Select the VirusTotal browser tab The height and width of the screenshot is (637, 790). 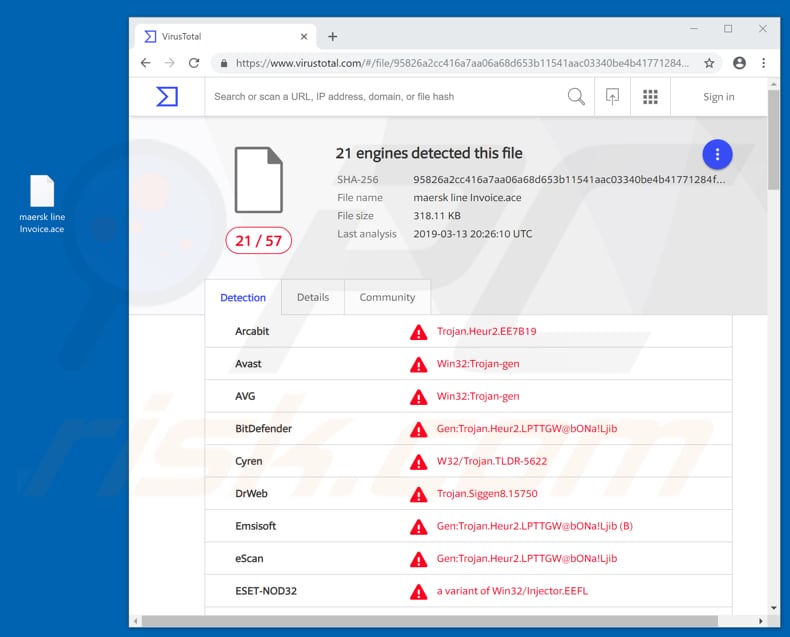click(226, 36)
